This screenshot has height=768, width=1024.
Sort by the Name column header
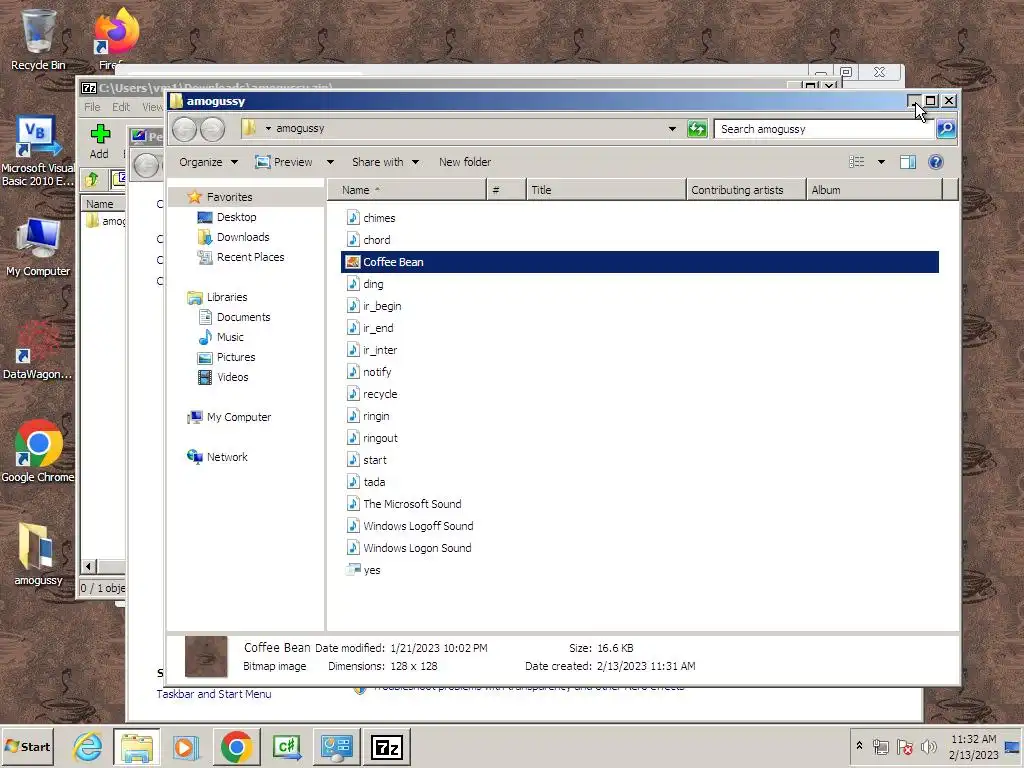pyautogui.click(x=407, y=190)
